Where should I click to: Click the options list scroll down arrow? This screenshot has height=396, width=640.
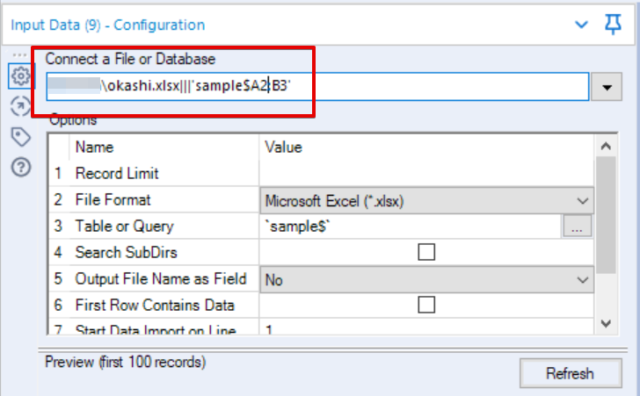(606, 323)
